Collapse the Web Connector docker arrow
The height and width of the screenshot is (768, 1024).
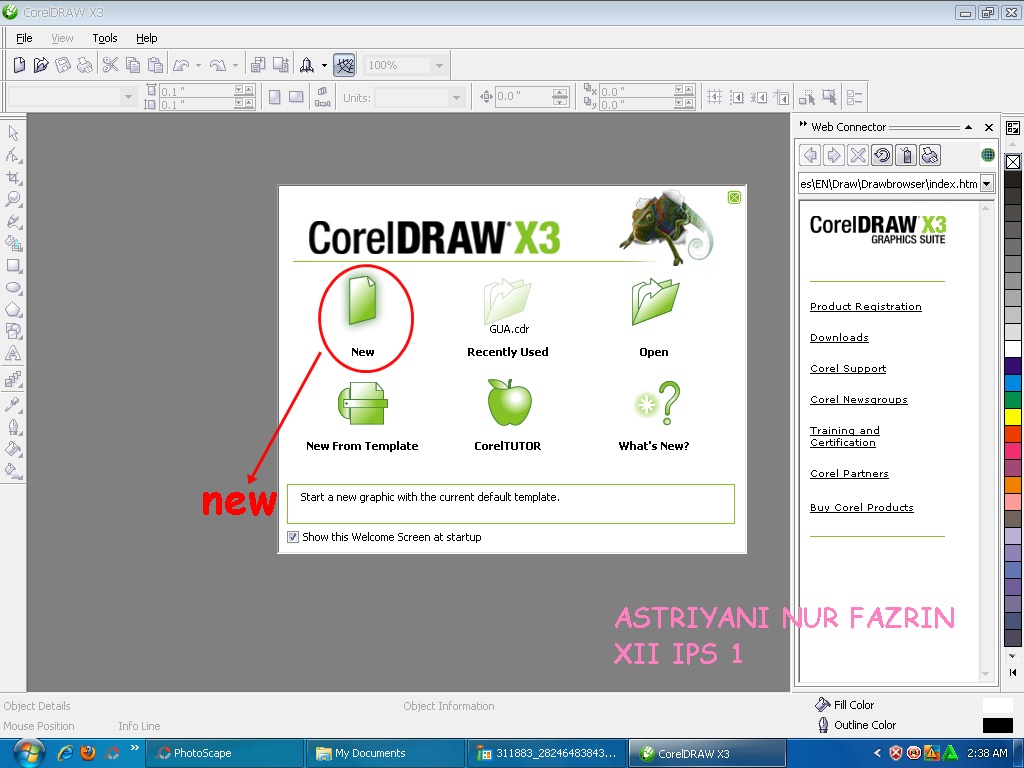tap(968, 127)
